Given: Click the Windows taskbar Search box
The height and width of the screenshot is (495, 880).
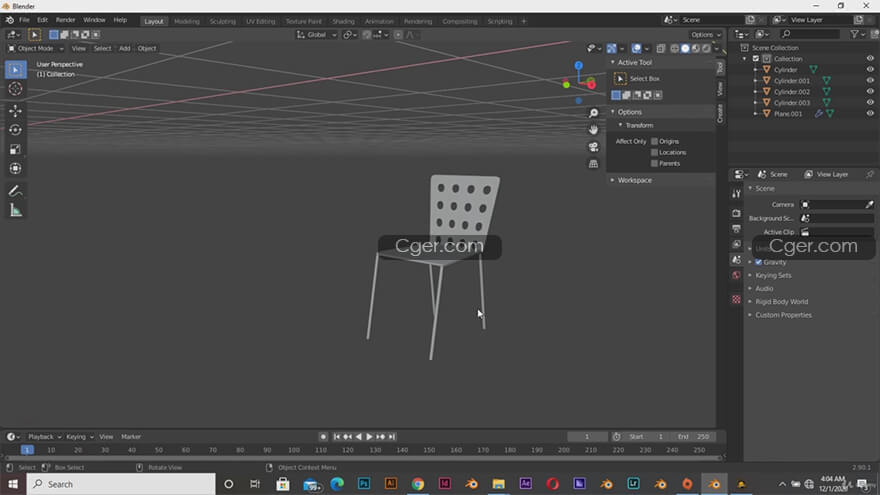Looking at the screenshot, I should click(x=121, y=484).
